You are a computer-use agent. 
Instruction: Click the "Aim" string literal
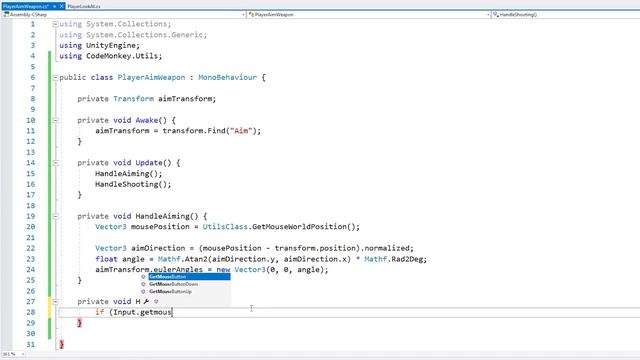pos(241,131)
